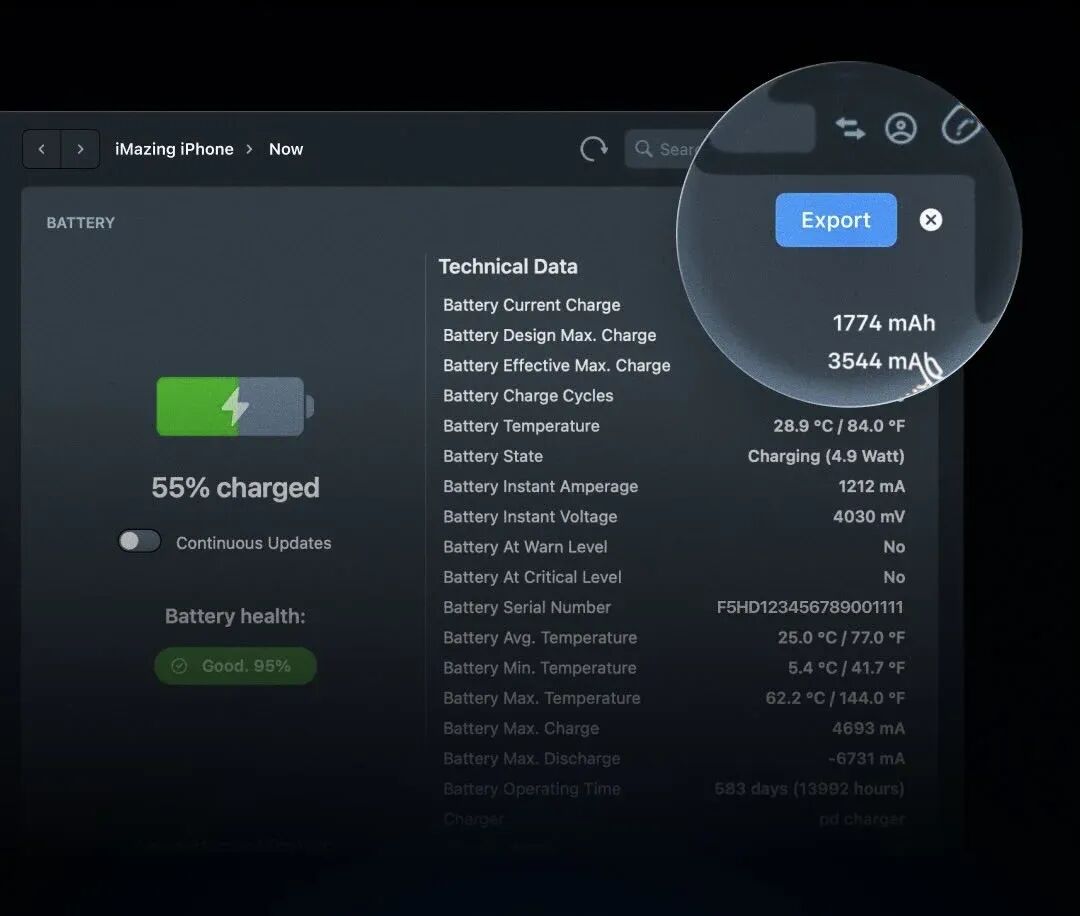Click the Charging (4.9 Watt) value
This screenshot has height=916, width=1080.
point(827,456)
